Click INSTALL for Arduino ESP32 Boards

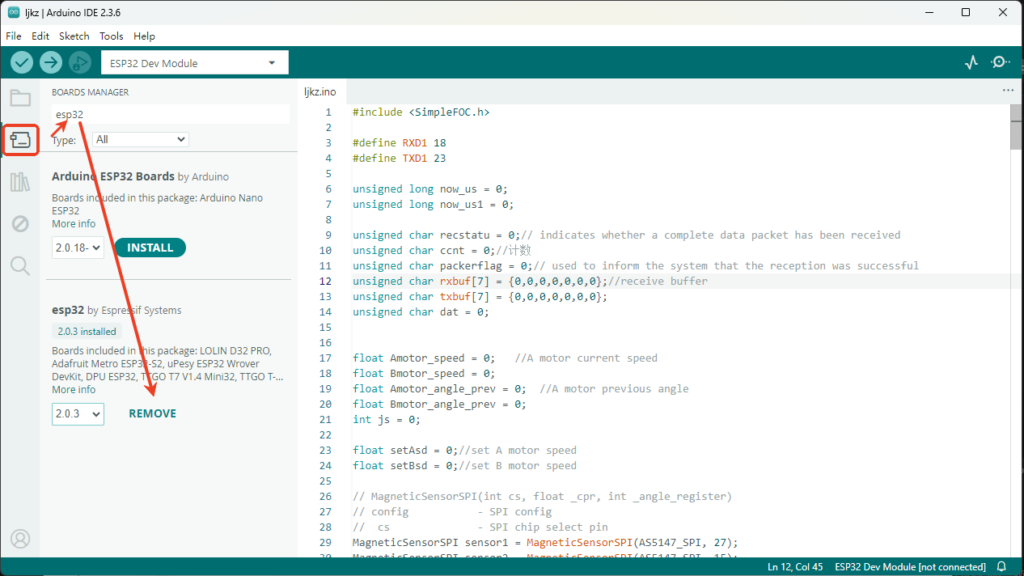[x=150, y=248]
